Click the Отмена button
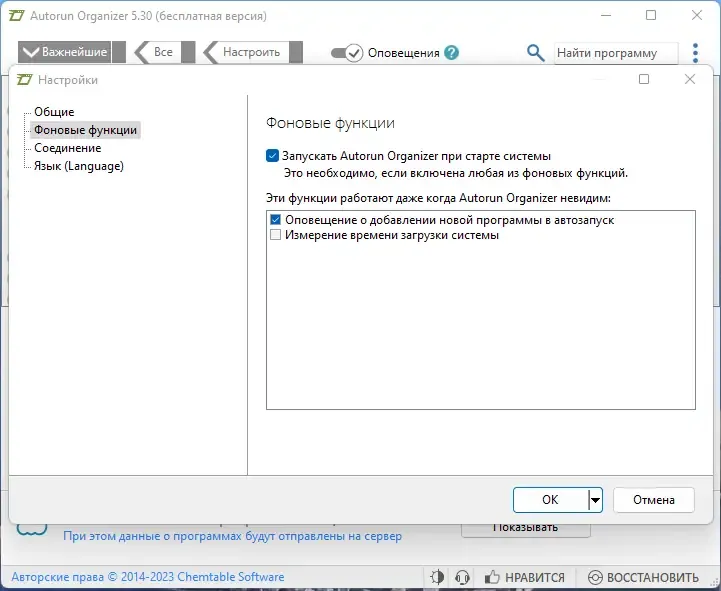 (x=653, y=500)
